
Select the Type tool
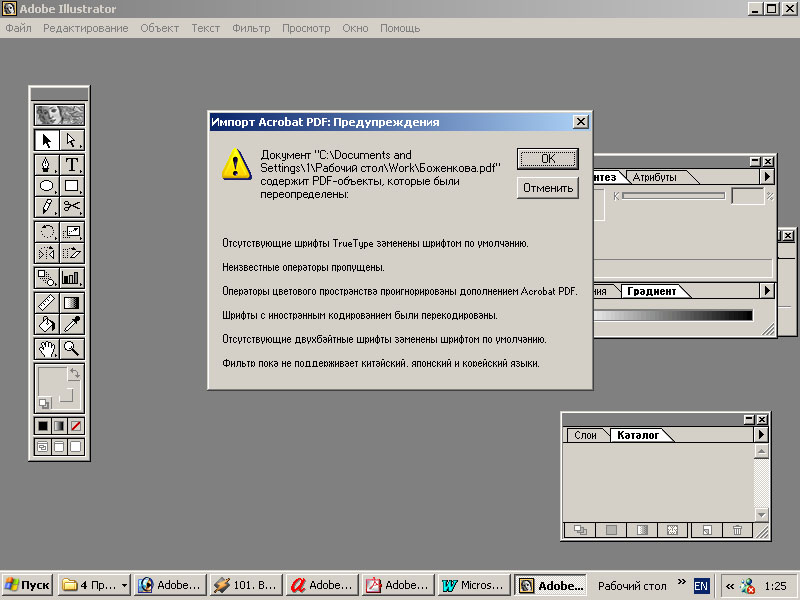[x=71, y=165]
